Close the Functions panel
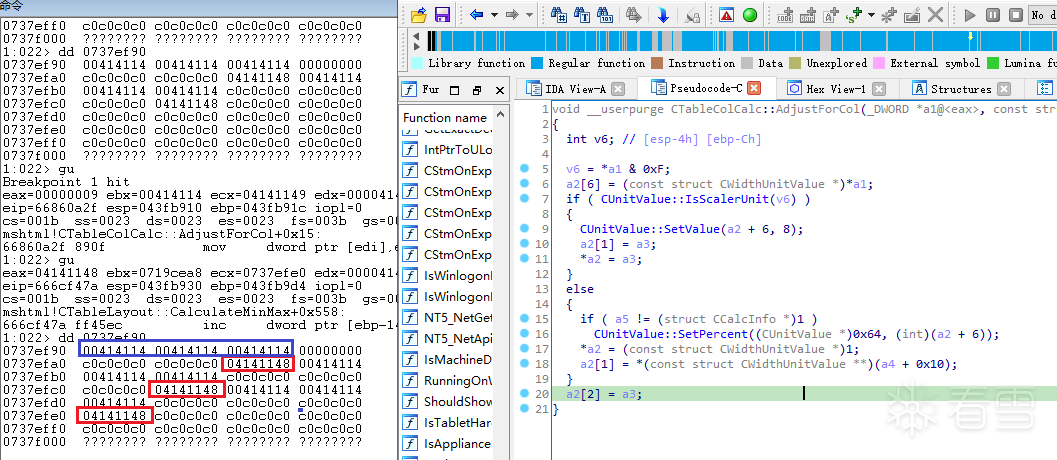The width and height of the screenshot is (1057, 460). tap(500, 90)
